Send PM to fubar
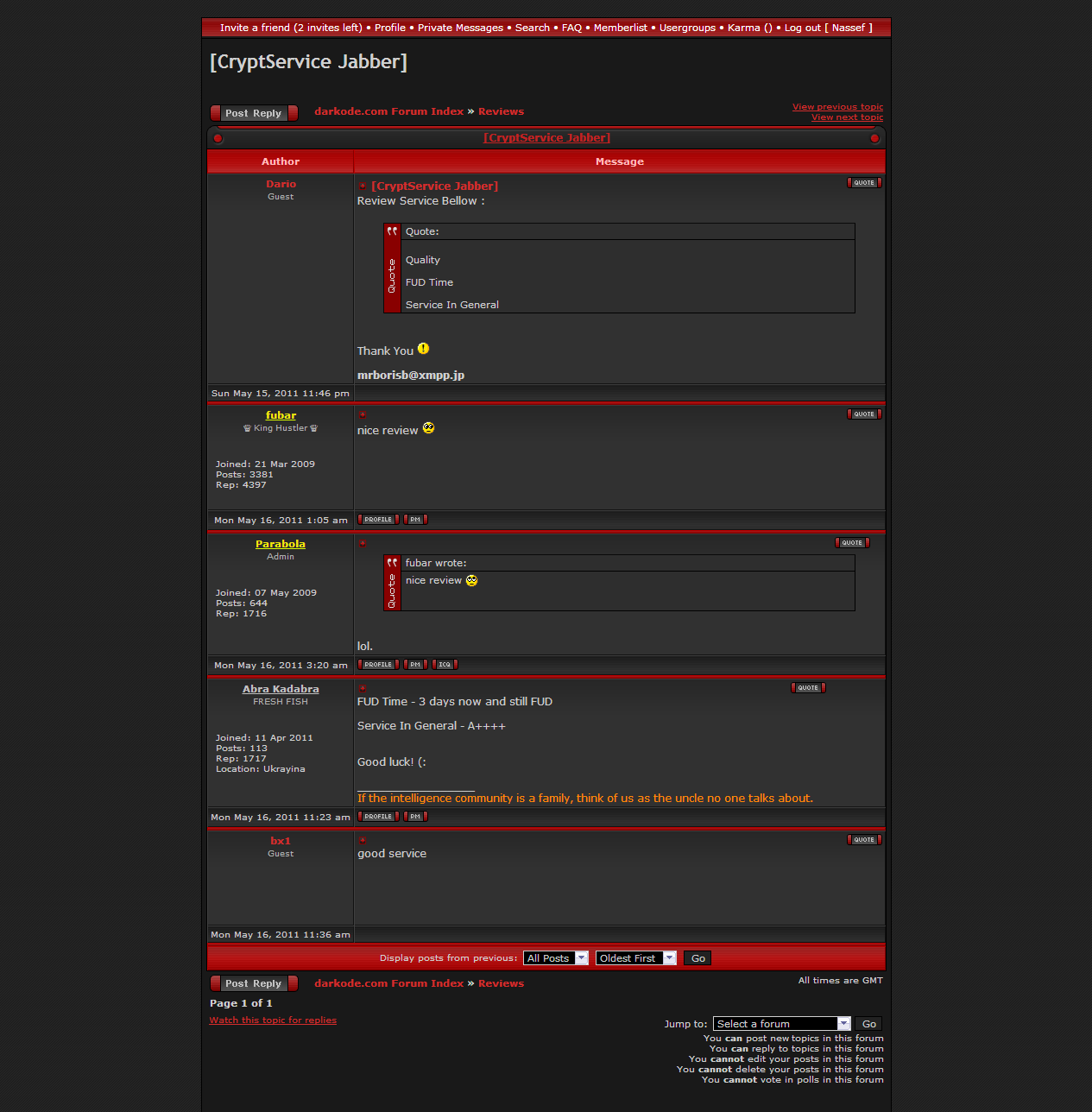Screen dimensions: 1092x1112 point(415,520)
